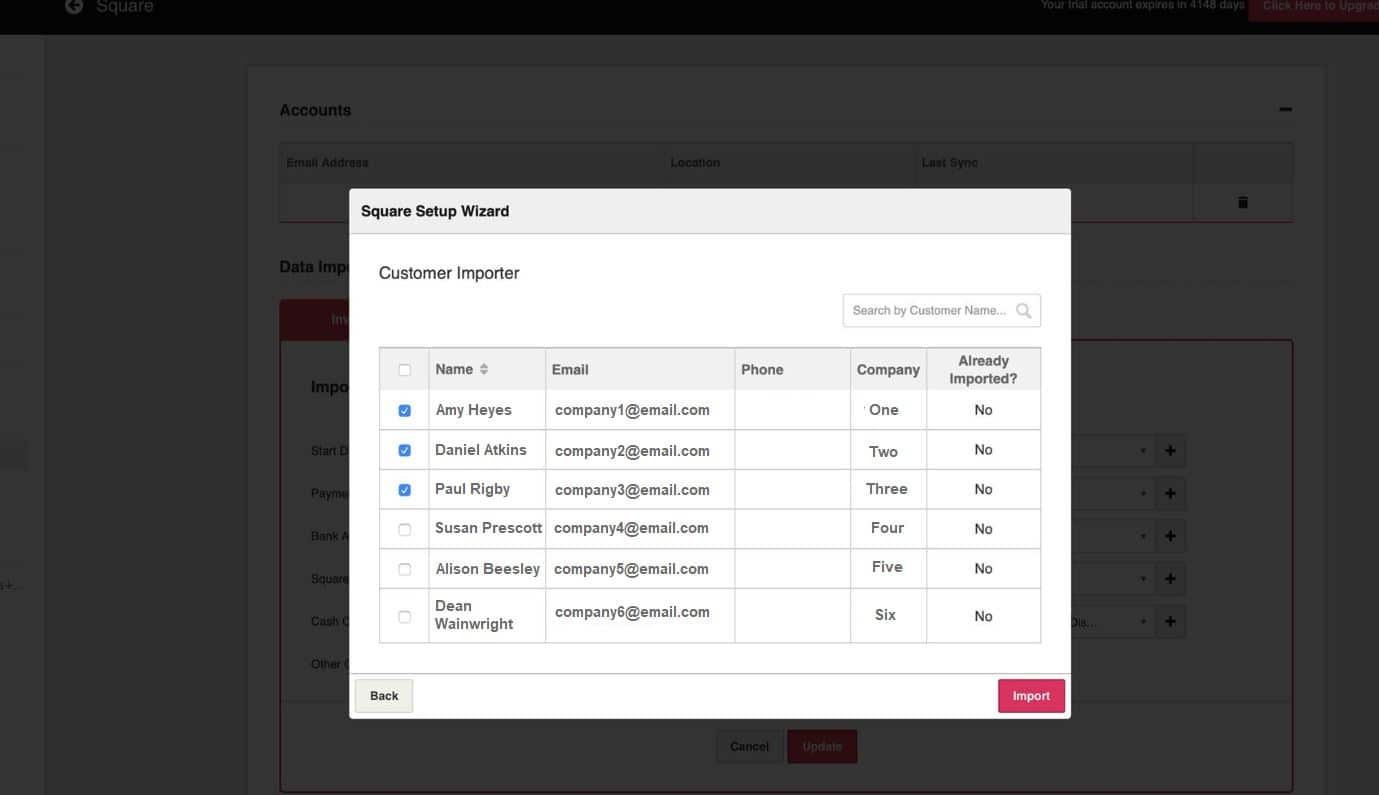The height and width of the screenshot is (795, 1379).
Task: Check the Susan Prescott checkbox
Action: coord(405,529)
